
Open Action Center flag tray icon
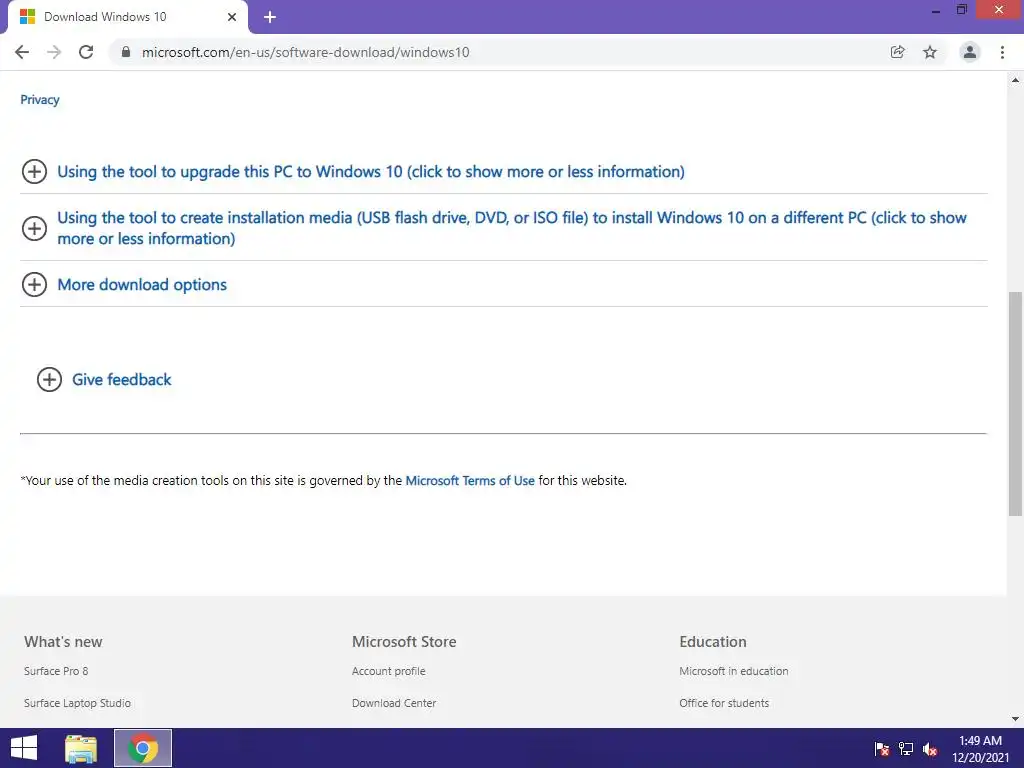click(882, 749)
